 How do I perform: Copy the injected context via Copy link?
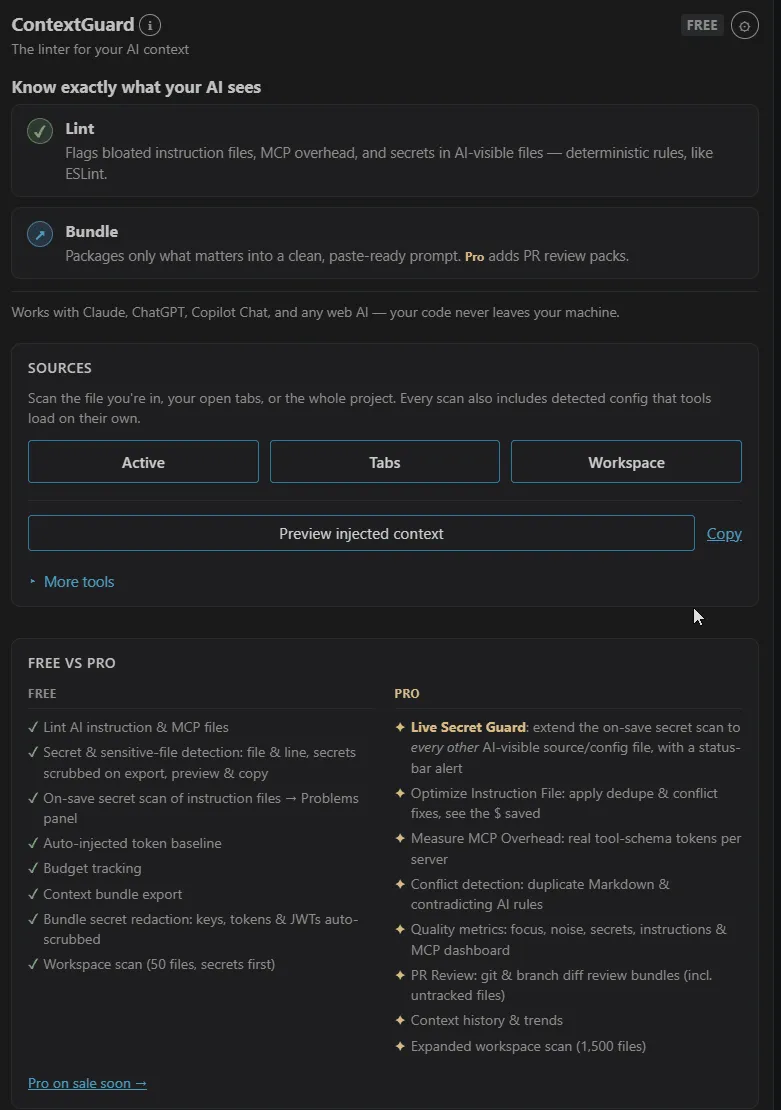(724, 534)
